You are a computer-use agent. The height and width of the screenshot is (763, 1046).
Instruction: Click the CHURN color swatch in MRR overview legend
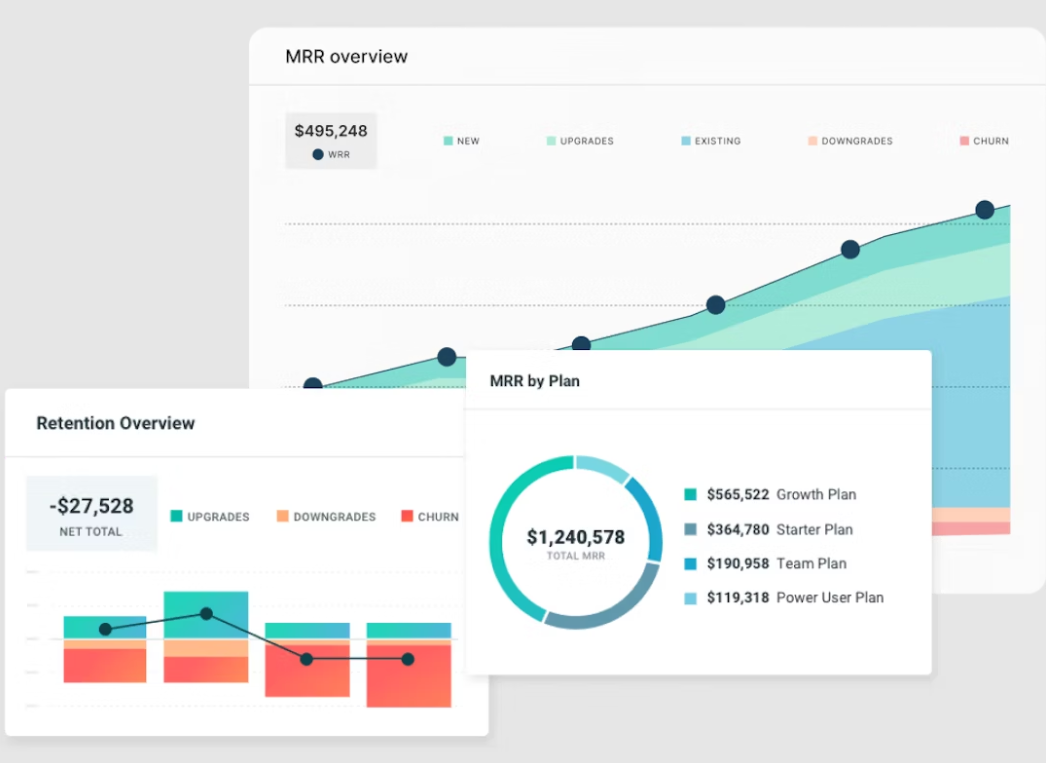click(x=964, y=141)
